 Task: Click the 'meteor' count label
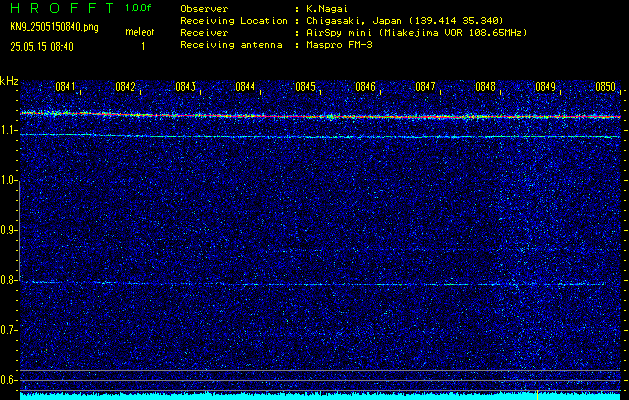[x=140, y=32]
